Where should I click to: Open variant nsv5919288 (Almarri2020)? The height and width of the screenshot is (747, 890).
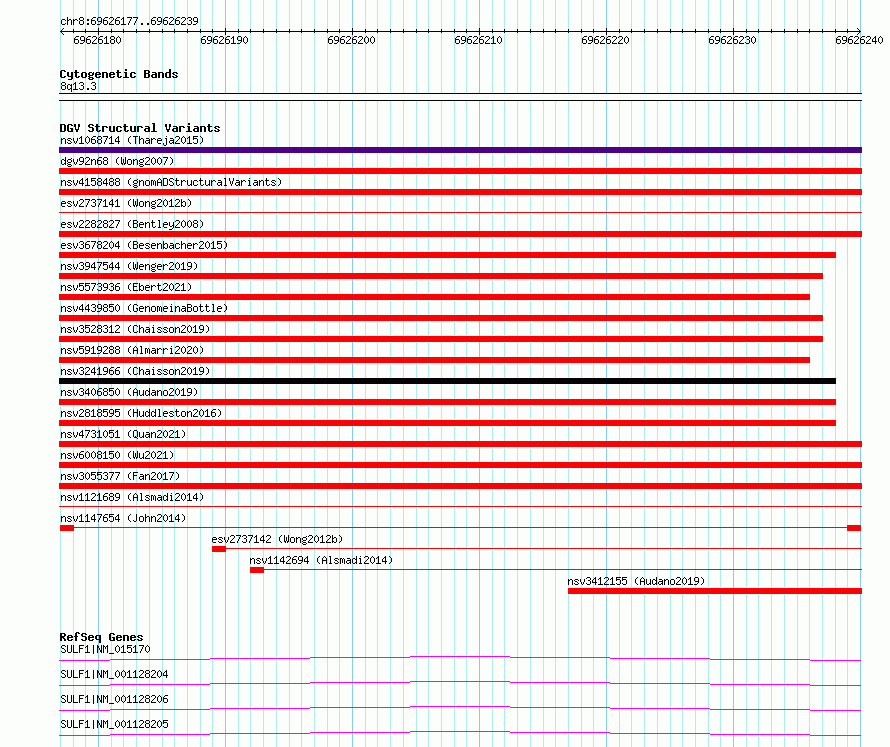point(132,350)
